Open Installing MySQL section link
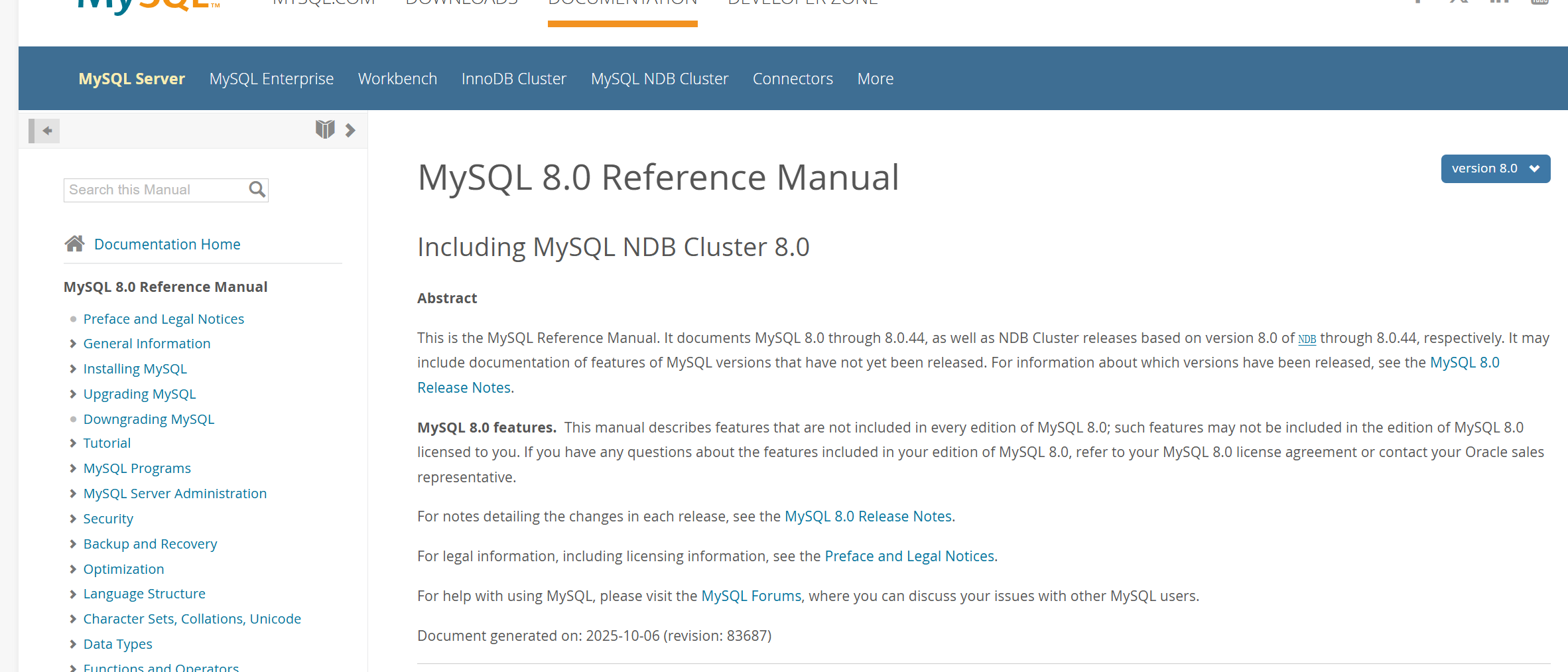The image size is (1568, 672). tap(135, 369)
